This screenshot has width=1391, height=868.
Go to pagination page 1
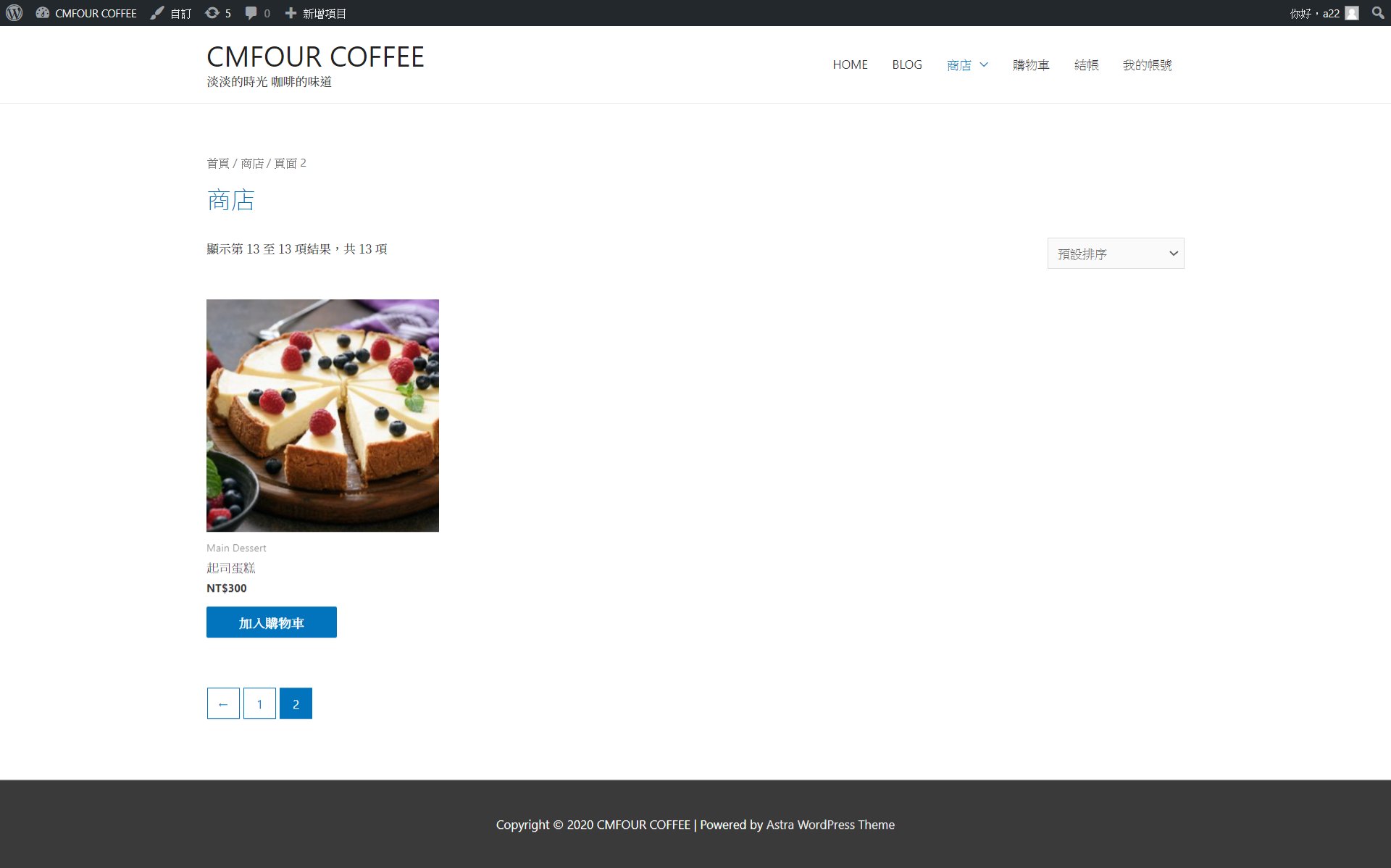(x=259, y=704)
